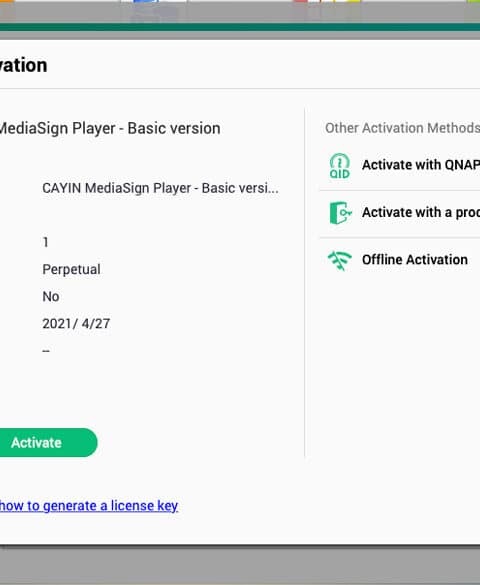The height and width of the screenshot is (585, 480).
Task: Click the 'No' value under Perpetual
Action: (x=51, y=297)
